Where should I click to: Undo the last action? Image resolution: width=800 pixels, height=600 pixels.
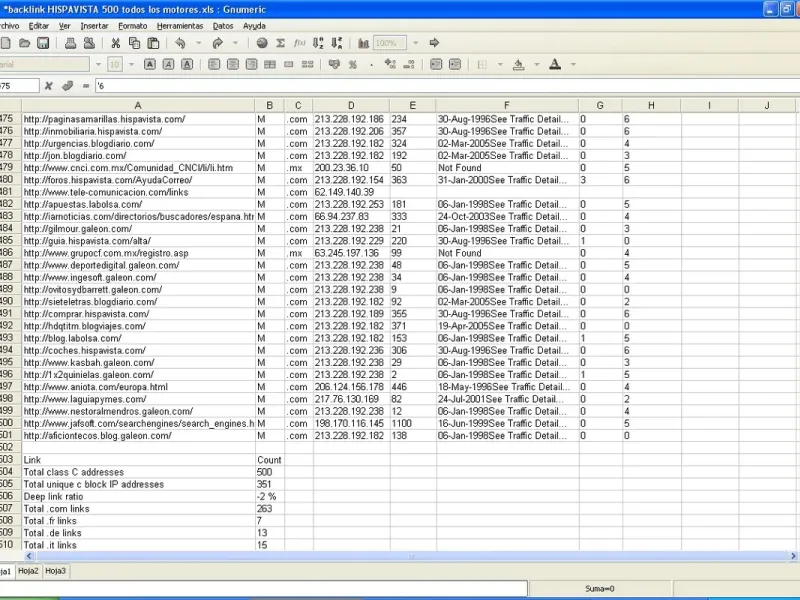pos(180,43)
